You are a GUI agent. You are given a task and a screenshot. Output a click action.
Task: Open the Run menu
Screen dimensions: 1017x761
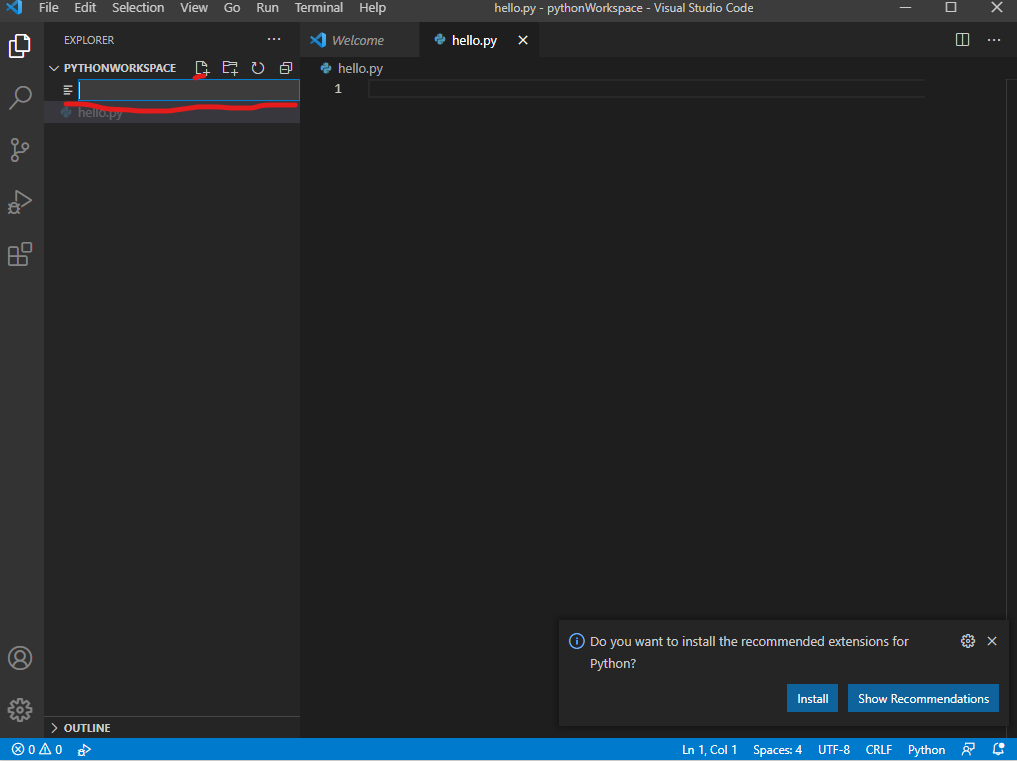point(267,8)
